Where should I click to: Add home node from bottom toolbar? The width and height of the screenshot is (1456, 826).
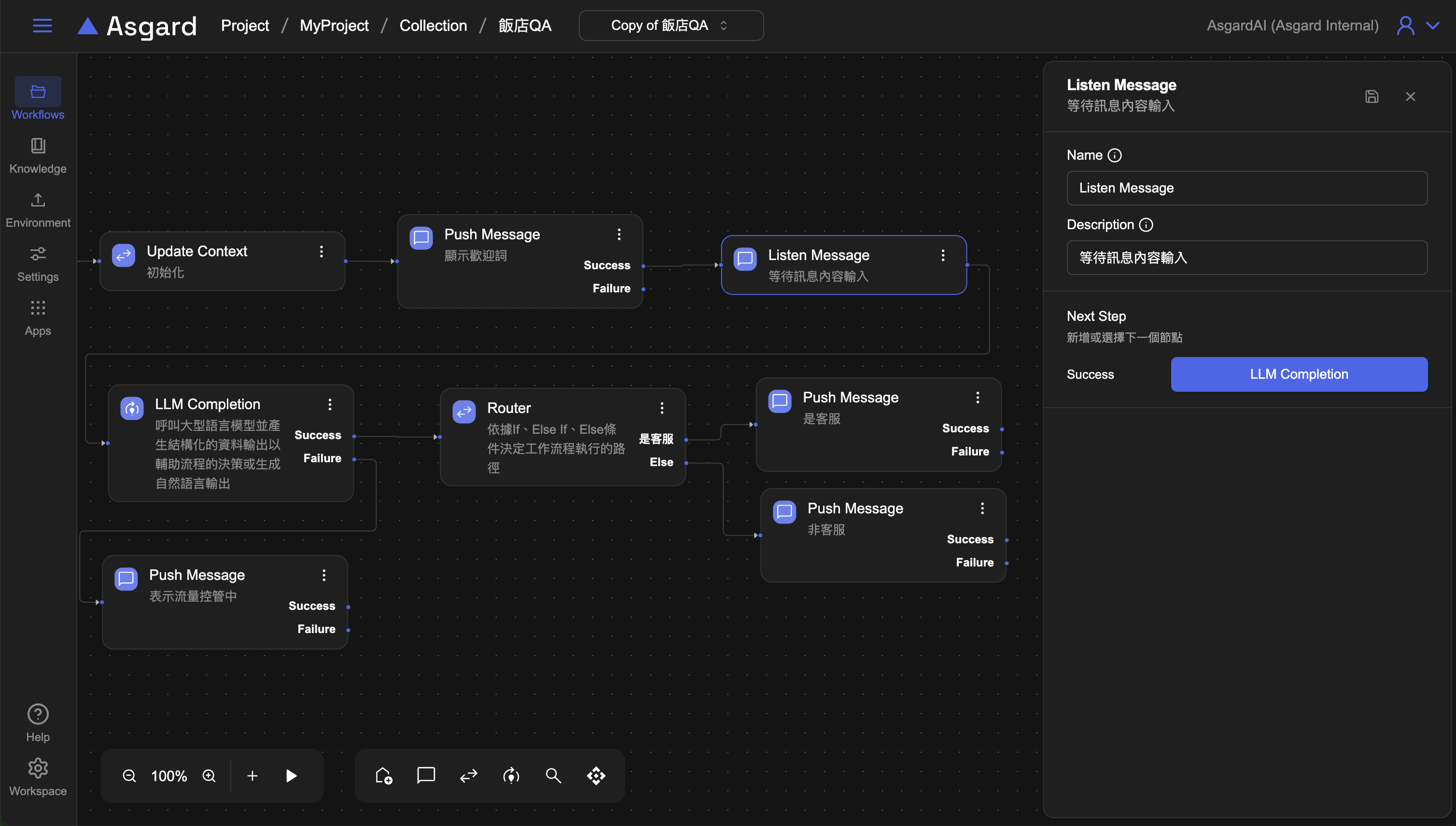[384, 775]
